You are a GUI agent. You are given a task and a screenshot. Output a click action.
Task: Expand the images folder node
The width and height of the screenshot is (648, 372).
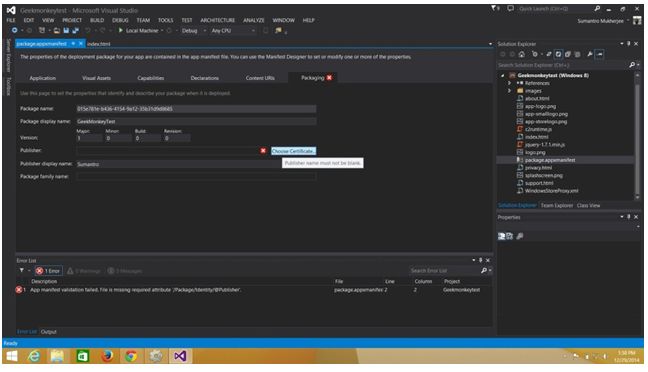510,91
